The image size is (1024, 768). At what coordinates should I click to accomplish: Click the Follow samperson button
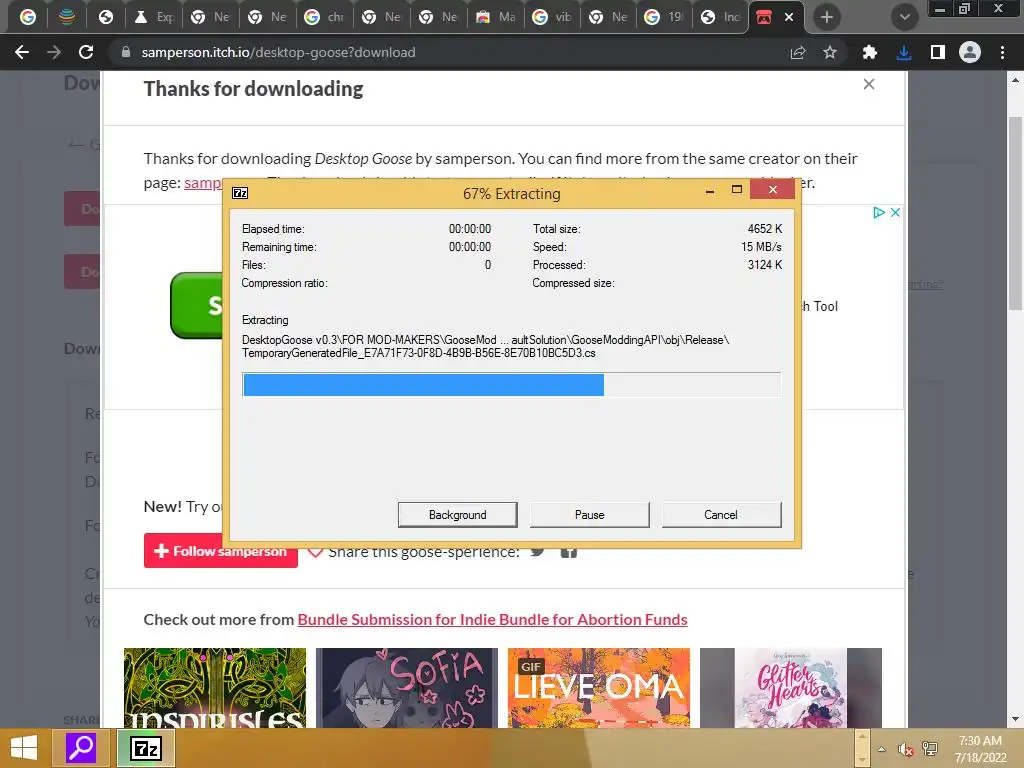tap(221, 551)
